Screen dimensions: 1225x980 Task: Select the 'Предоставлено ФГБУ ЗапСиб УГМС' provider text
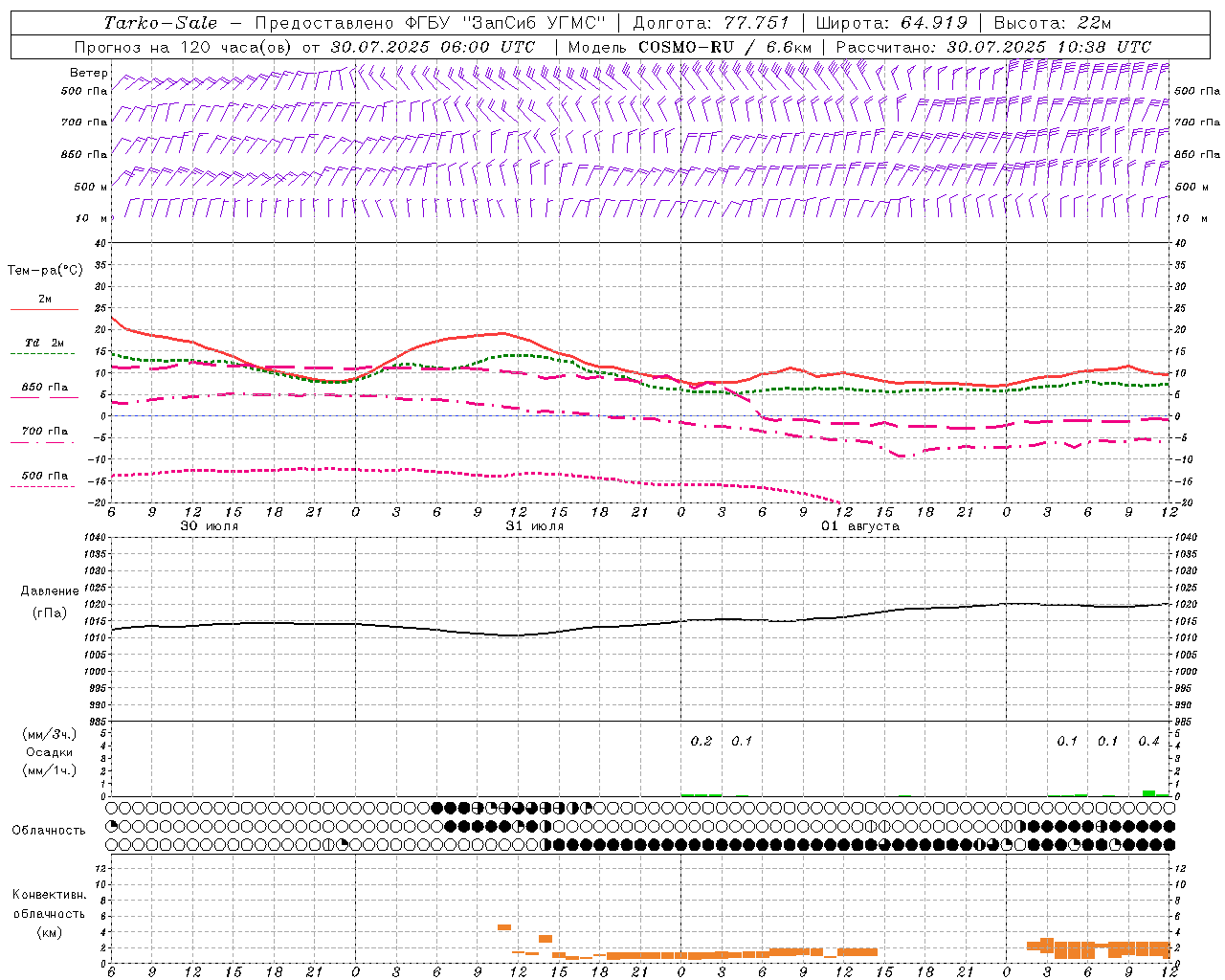click(430, 23)
